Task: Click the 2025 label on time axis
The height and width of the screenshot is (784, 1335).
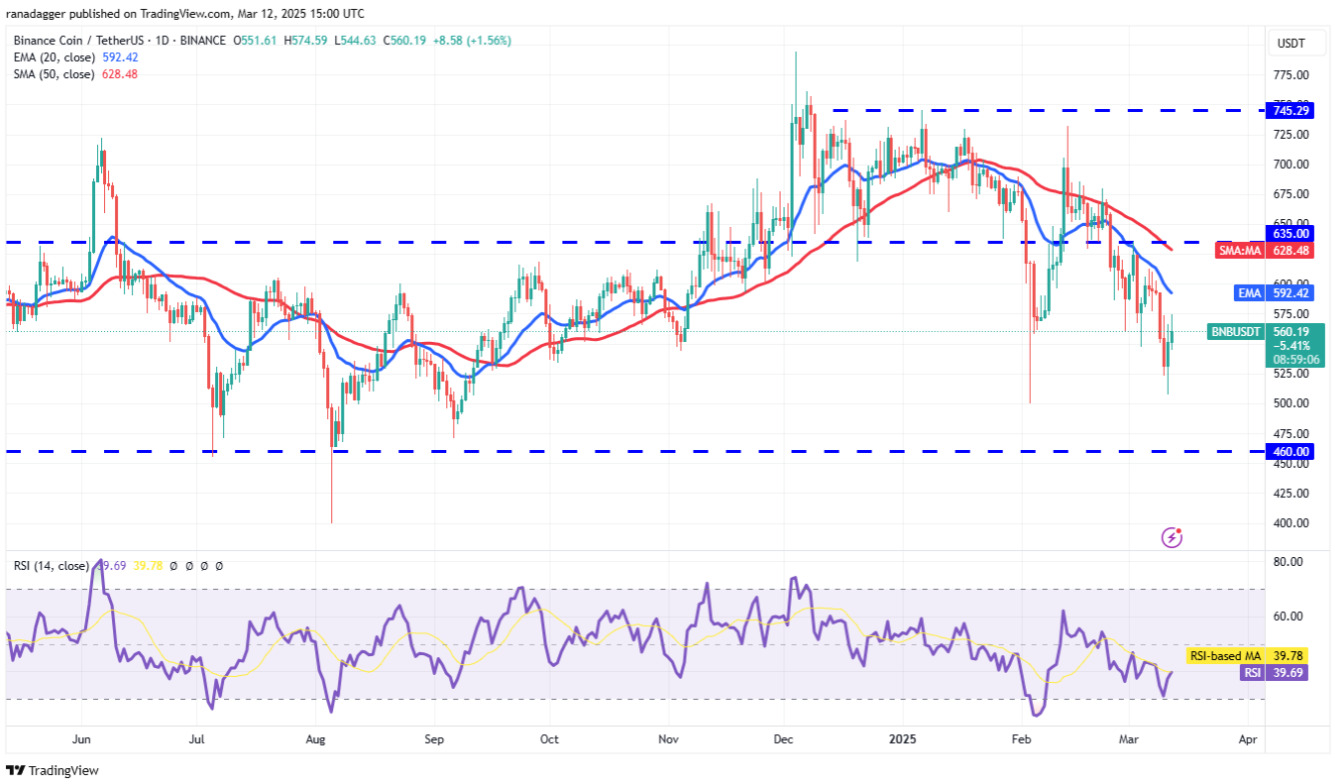Action: point(902,741)
